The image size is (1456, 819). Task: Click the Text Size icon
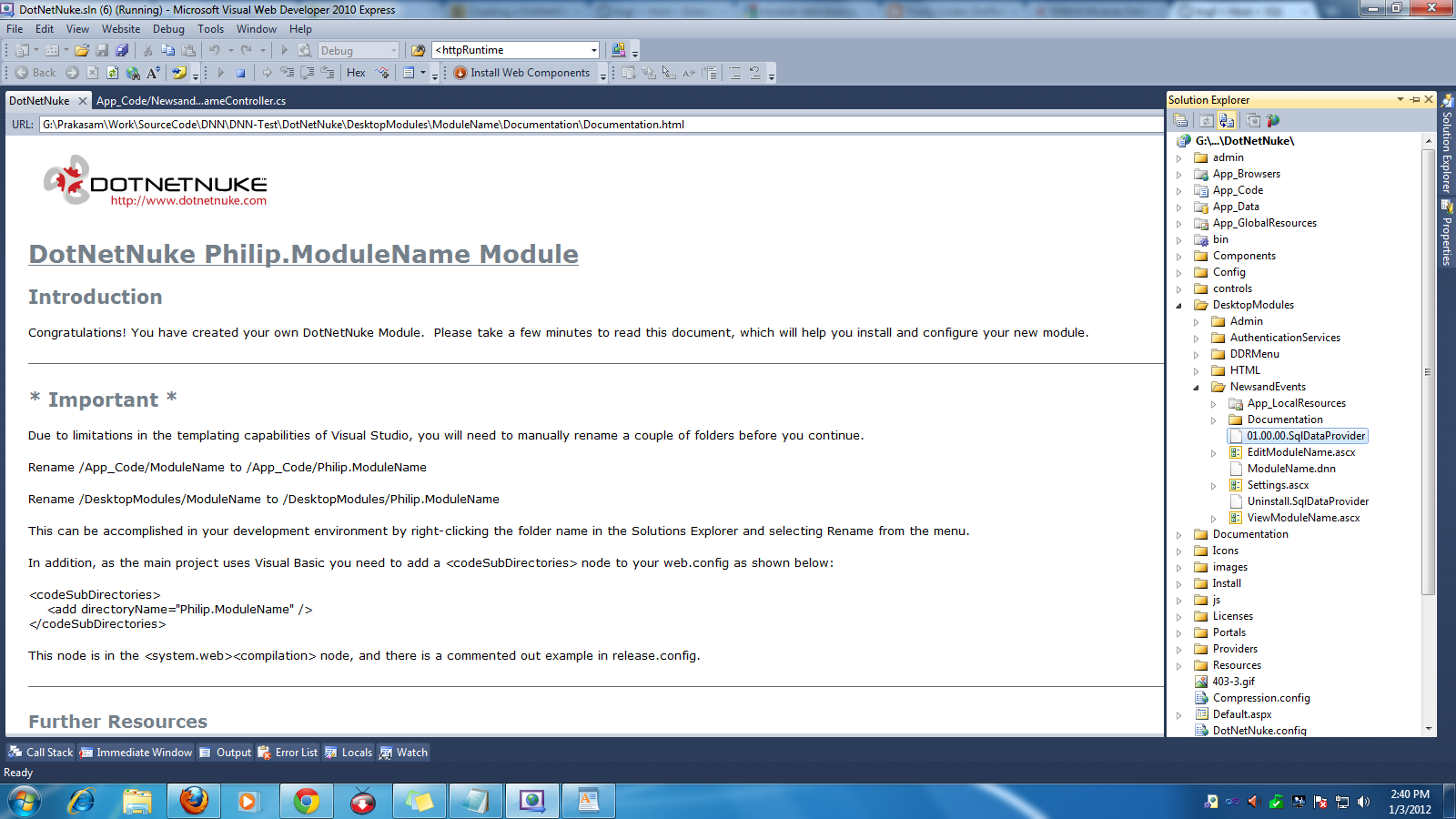(153, 73)
